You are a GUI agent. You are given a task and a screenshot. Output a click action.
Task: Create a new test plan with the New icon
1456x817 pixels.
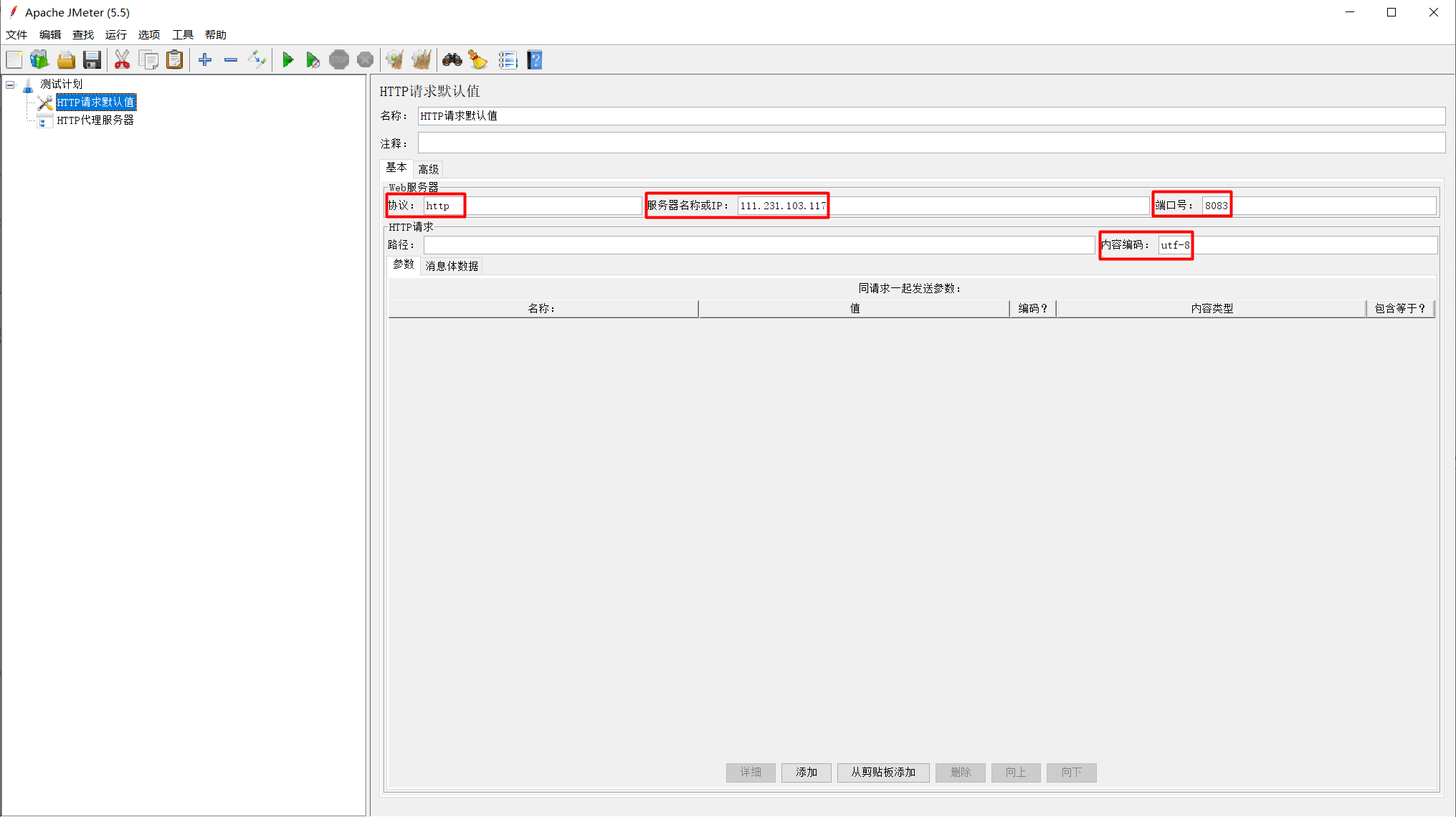click(x=14, y=60)
